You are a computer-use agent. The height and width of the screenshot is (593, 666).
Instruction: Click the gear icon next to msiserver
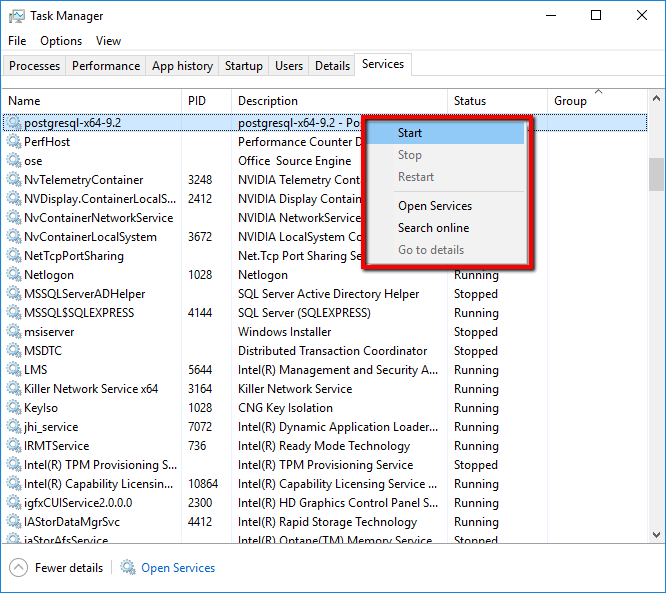pos(14,332)
